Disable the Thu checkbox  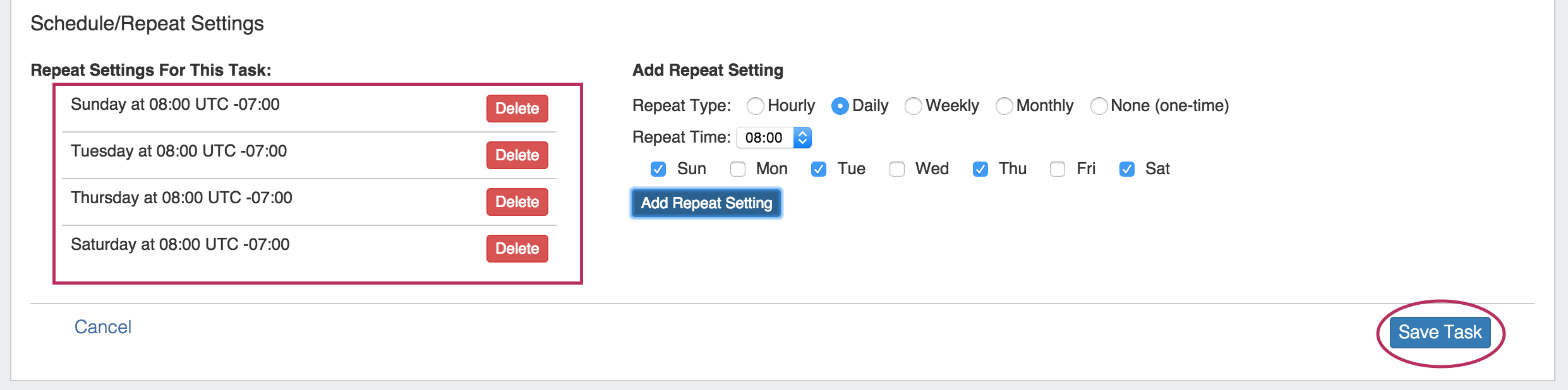tap(980, 169)
